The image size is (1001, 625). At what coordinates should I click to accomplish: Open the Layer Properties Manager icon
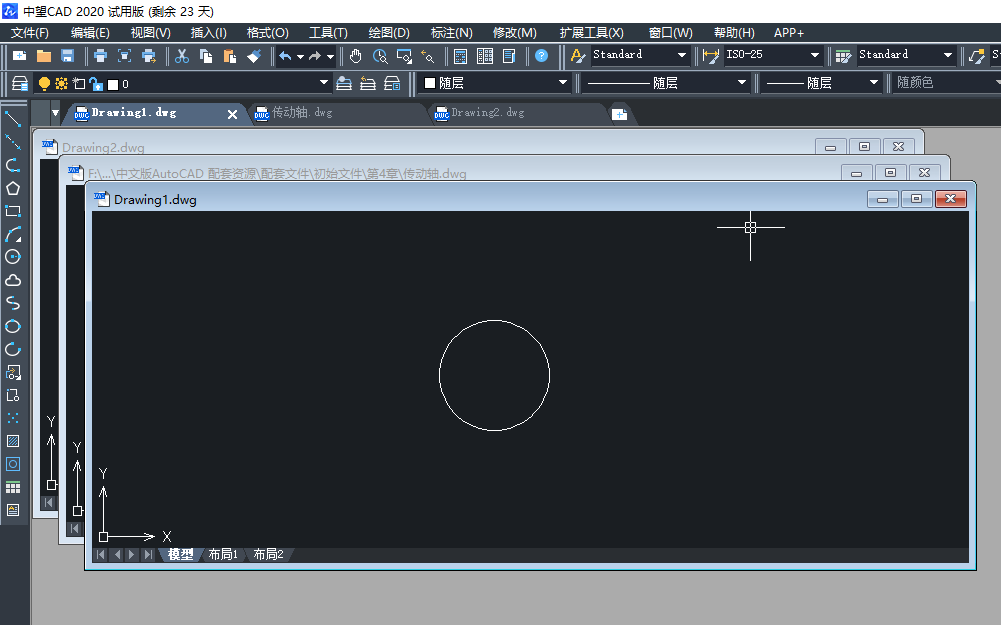[19, 83]
